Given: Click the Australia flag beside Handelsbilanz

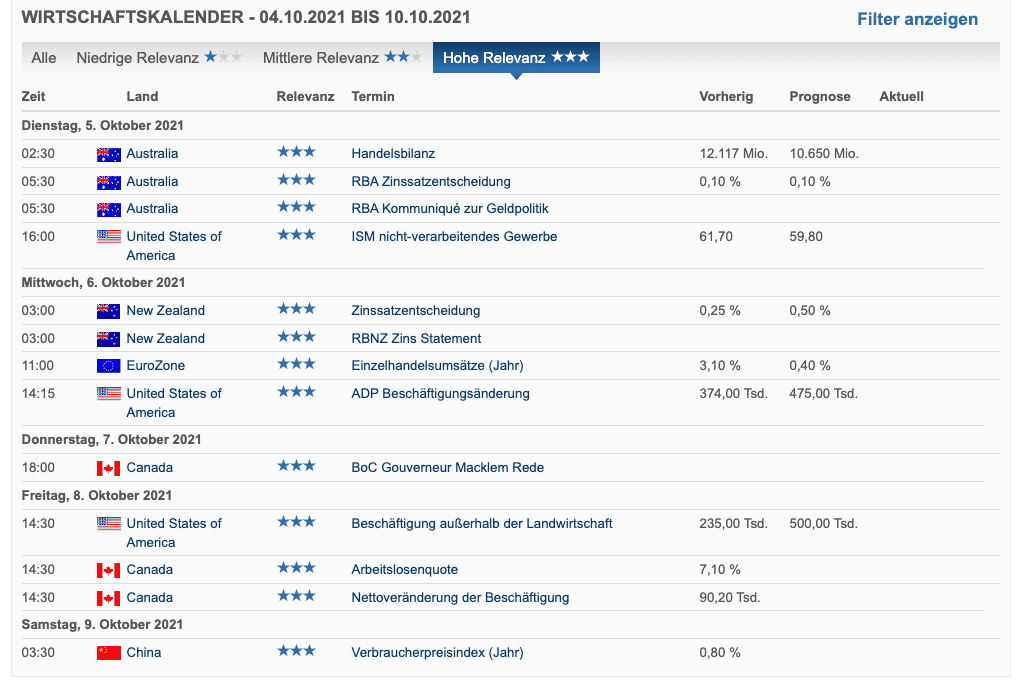Looking at the screenshot, I should tap(109, 153).
